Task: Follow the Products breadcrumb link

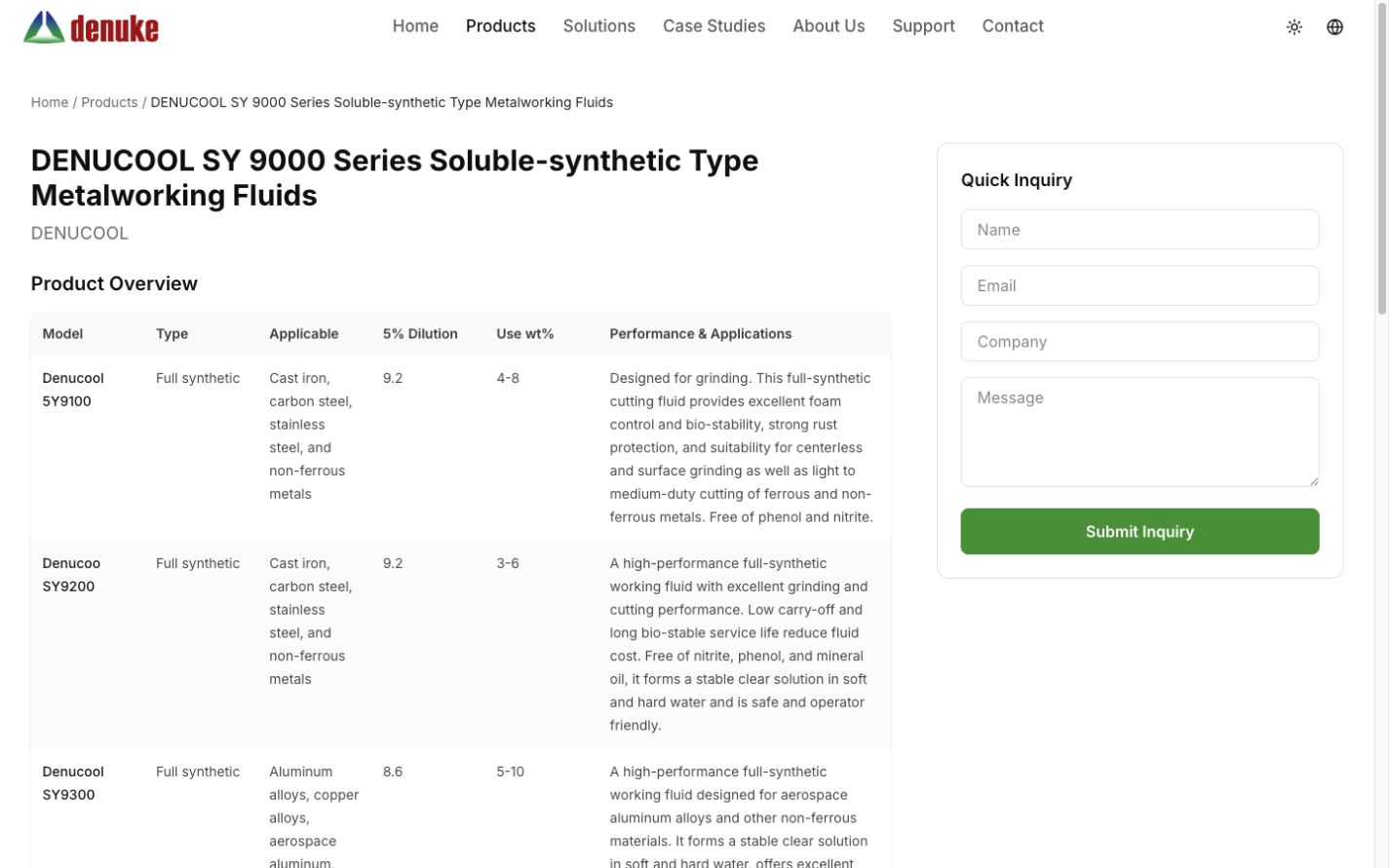Action: point(109,102)
